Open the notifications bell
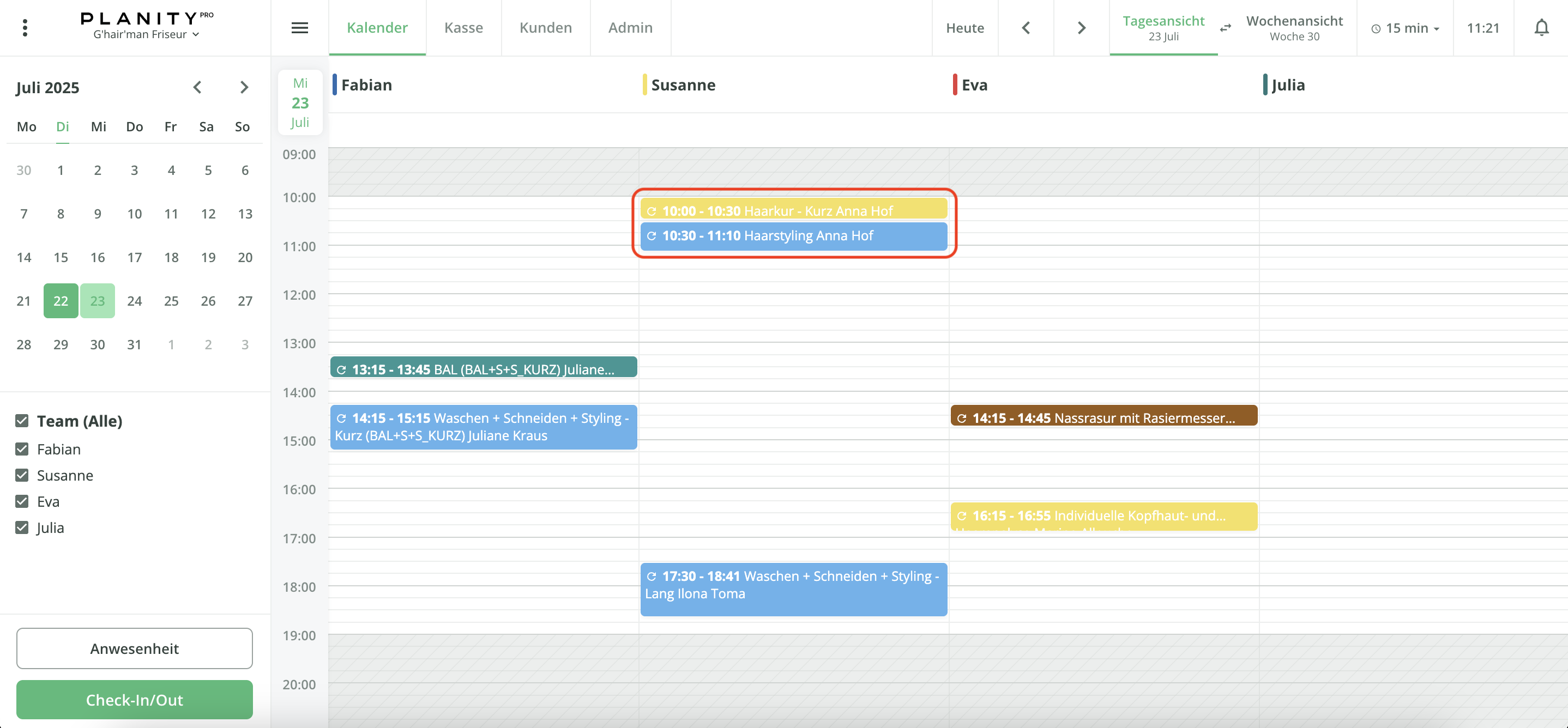The width and height of the screenshot is (1568, 728). coord(1541,28)
